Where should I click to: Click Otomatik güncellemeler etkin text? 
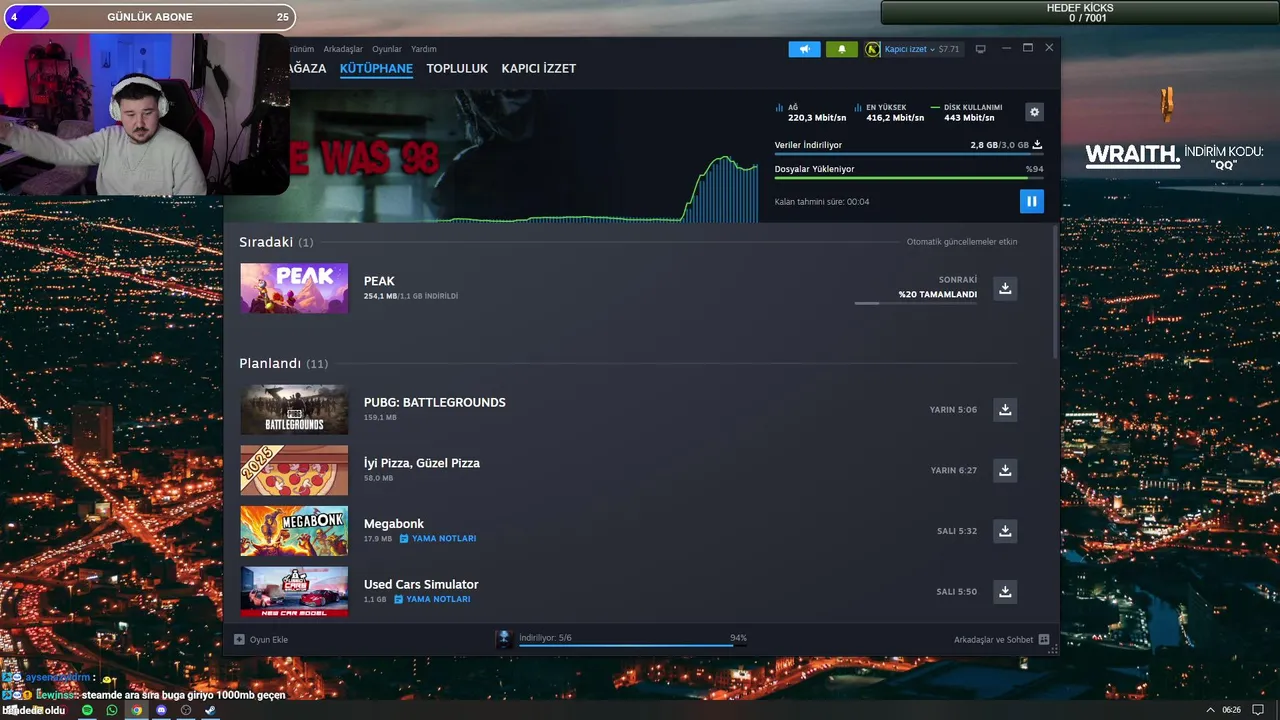(x=962, y=242)
